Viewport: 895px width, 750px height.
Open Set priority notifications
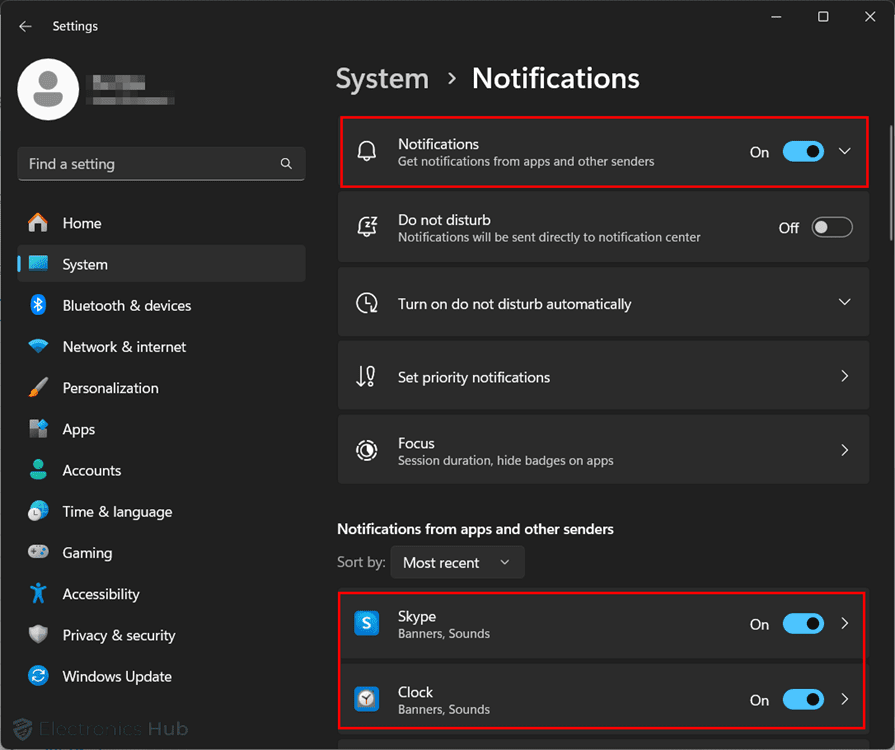click(x=600, y=377)
